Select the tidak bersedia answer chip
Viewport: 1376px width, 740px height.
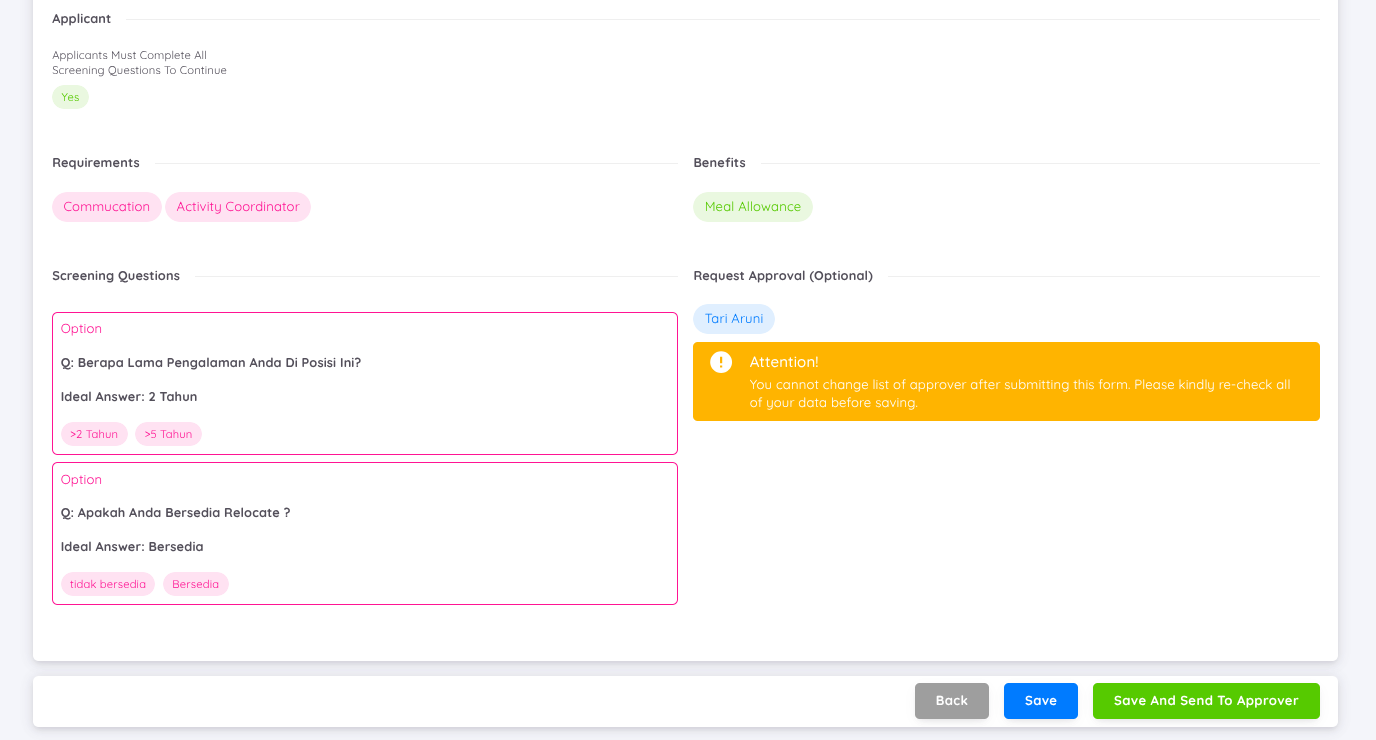pyautogui.click(x=108, y=584)
